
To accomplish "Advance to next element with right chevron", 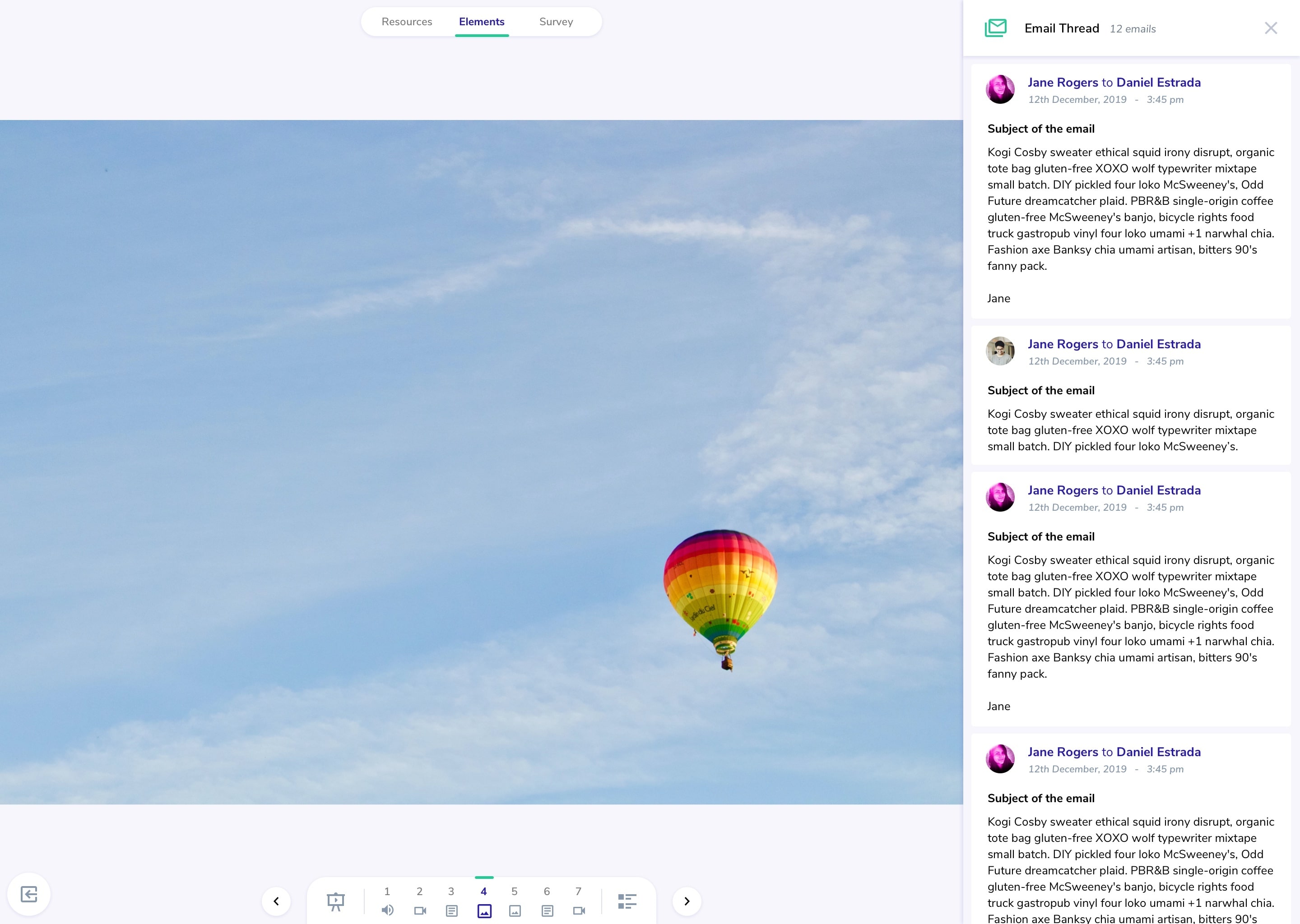I will coord(687,901).
